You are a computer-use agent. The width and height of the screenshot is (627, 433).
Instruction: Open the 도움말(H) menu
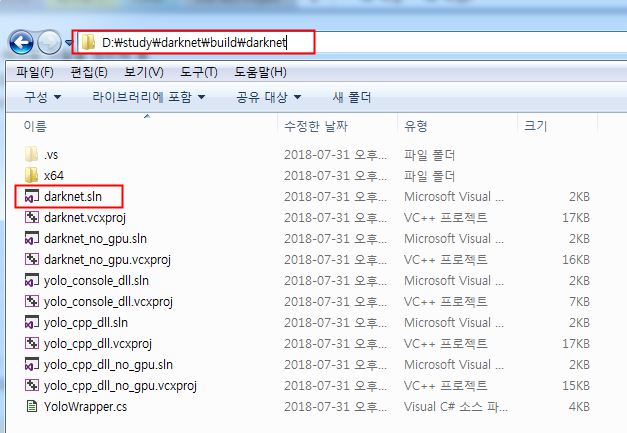(260, 72)
